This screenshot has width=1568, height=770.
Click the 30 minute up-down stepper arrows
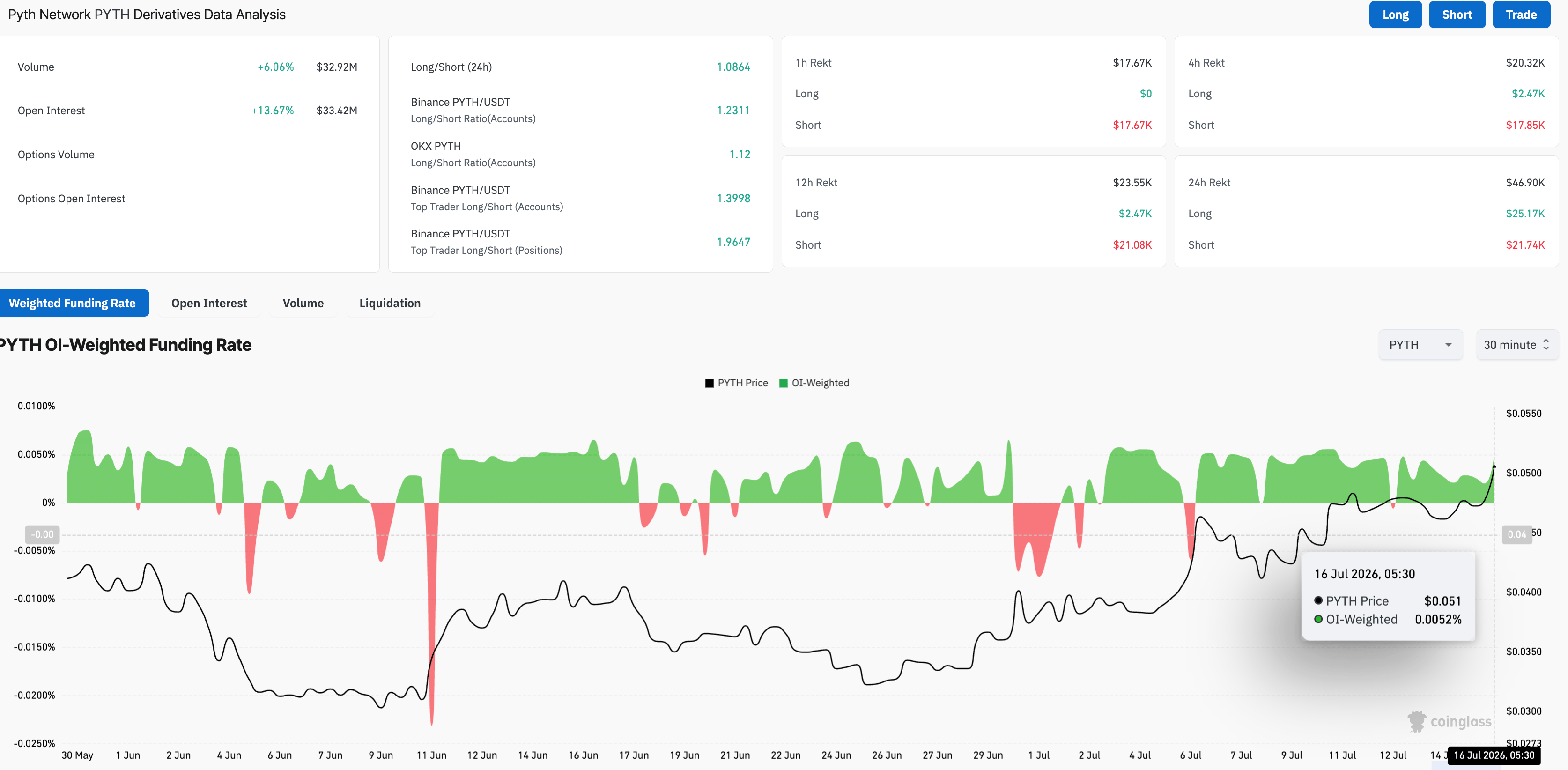pos(1546,345)
